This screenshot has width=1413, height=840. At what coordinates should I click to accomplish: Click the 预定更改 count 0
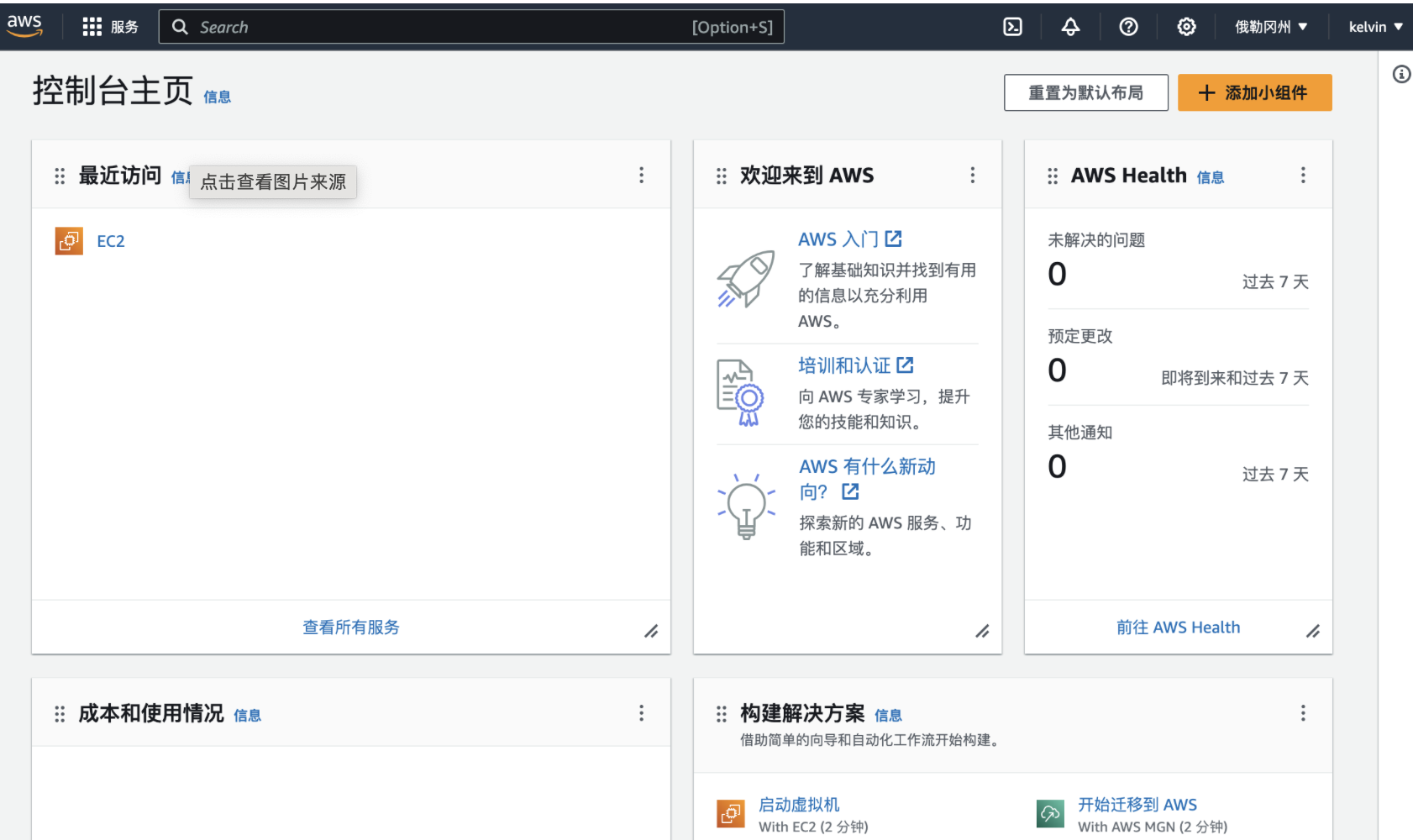pyautogui.click(x=1057, y=370)
